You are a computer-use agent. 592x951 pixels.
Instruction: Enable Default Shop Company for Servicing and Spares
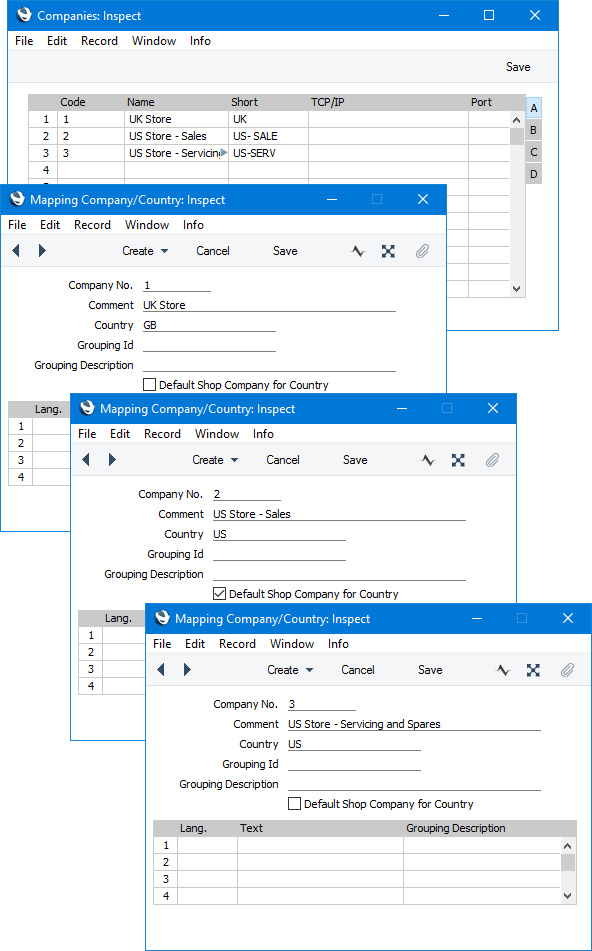[294, 804]
